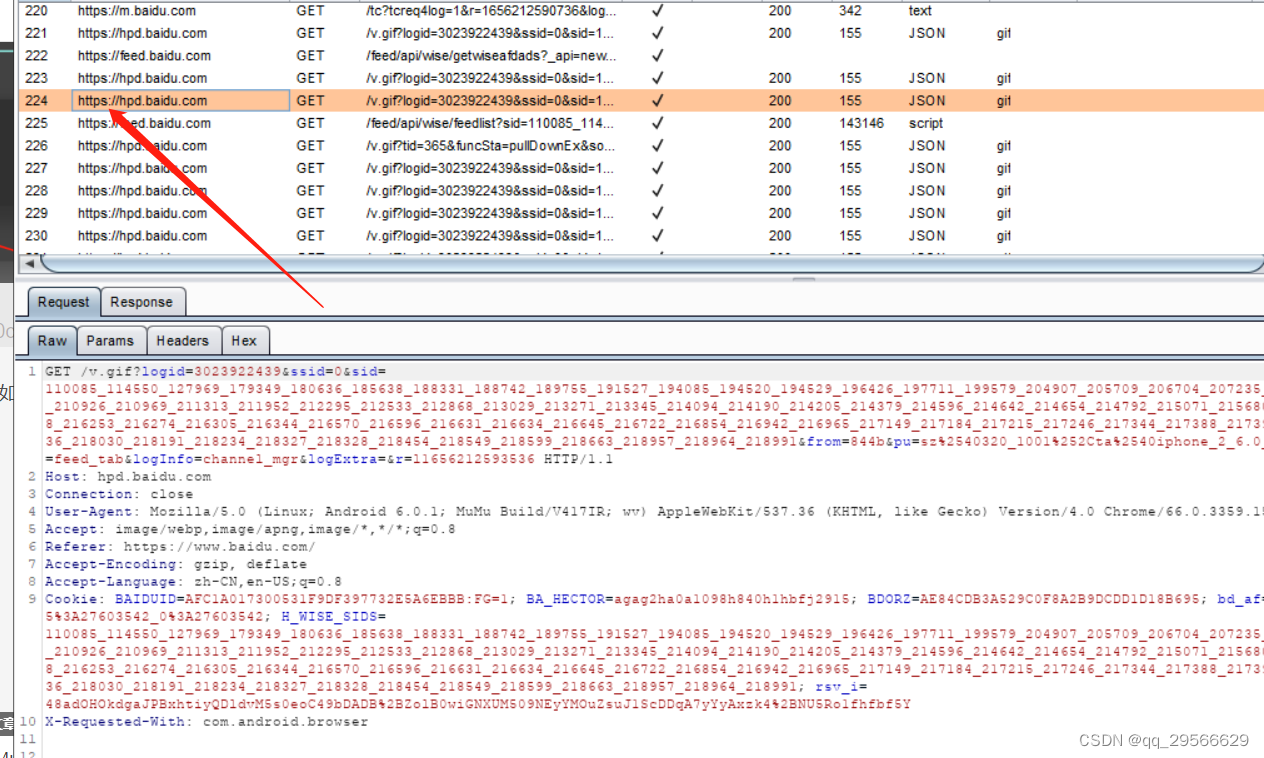The width and height of the screenshot is (1264, 758).
Task: Open the Raw view tab
Action: (x=52, y=341)
